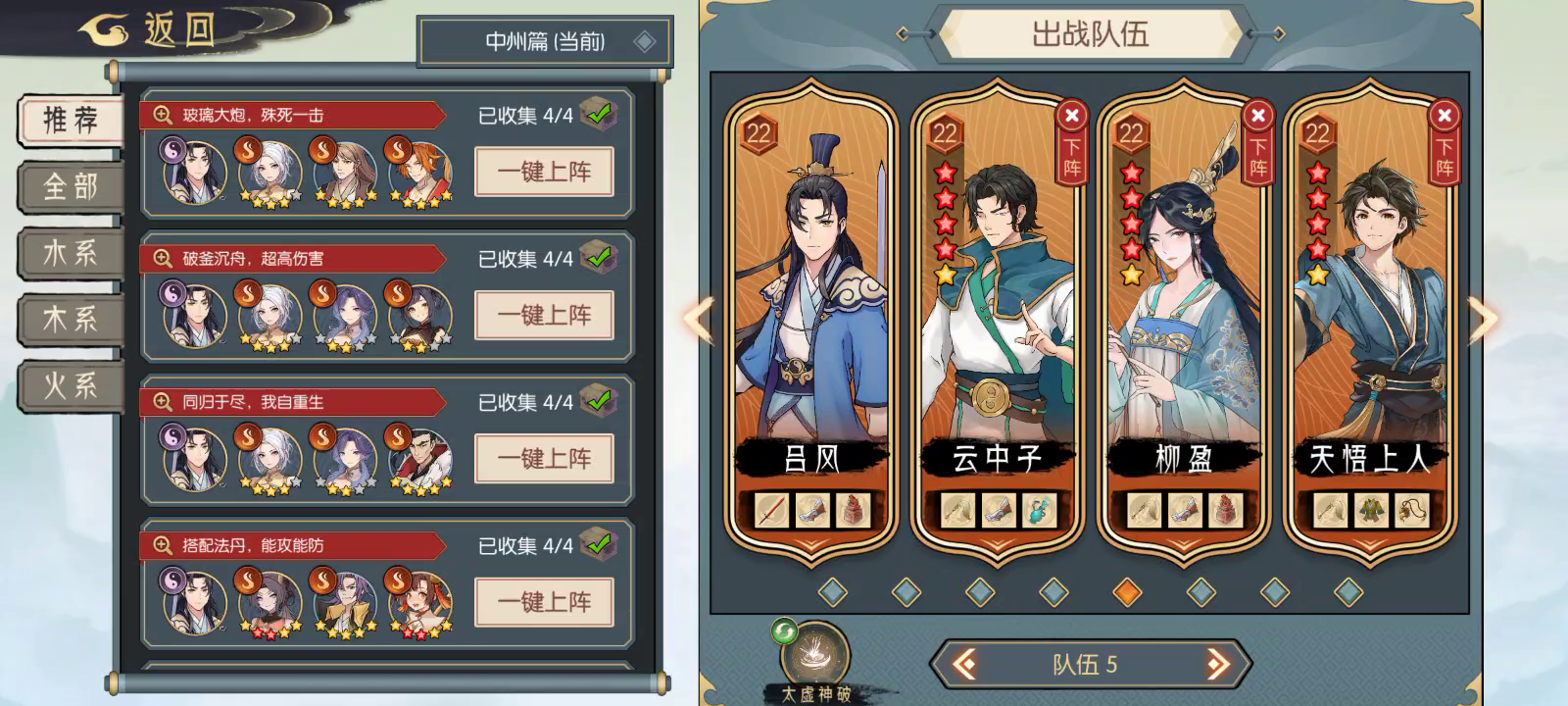Inspect magnifier icon beside 同归于尽，我自重生
This screenshot has height=706, width=1568.
[163, 402]
